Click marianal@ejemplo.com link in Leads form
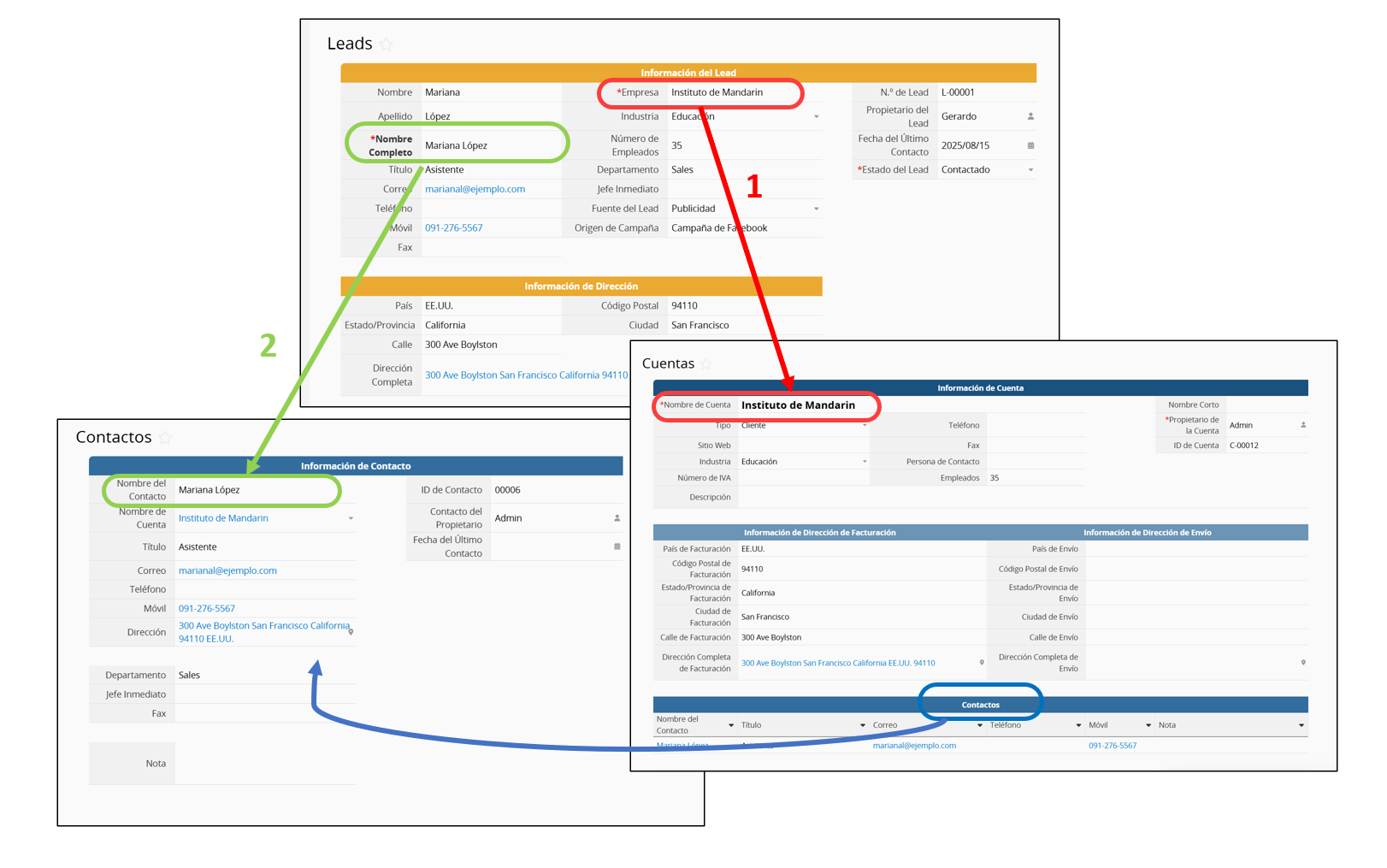This screenshot has height=868, width=1387. point(475,190)
